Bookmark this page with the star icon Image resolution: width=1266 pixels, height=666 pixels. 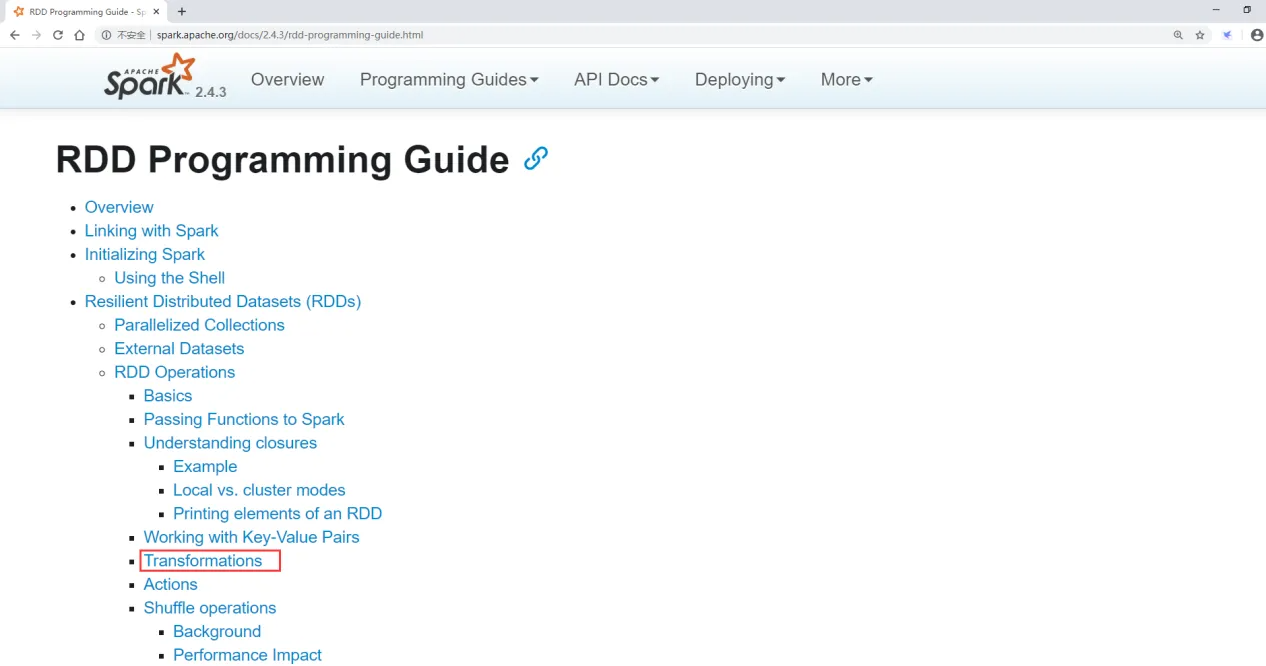point(1200,35)
